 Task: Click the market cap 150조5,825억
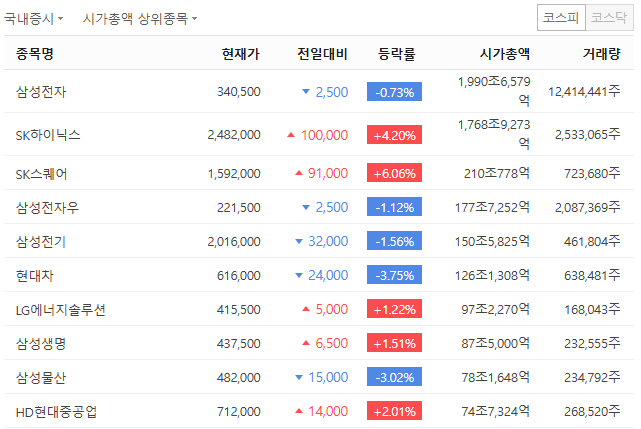pos(493,241)
